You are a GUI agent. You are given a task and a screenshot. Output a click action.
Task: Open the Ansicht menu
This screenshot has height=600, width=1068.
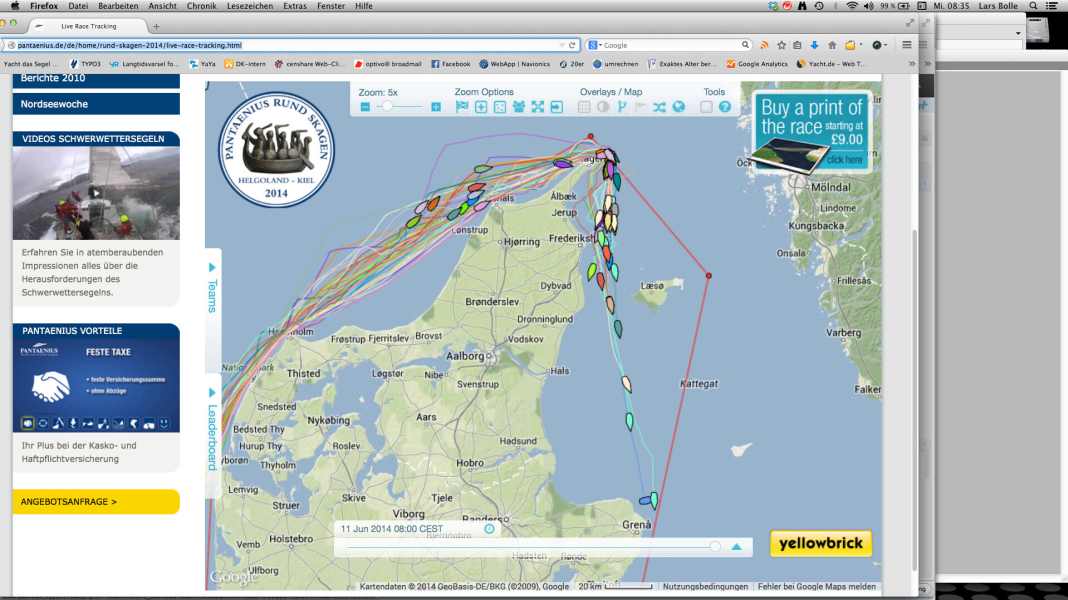tap(163, 5)
